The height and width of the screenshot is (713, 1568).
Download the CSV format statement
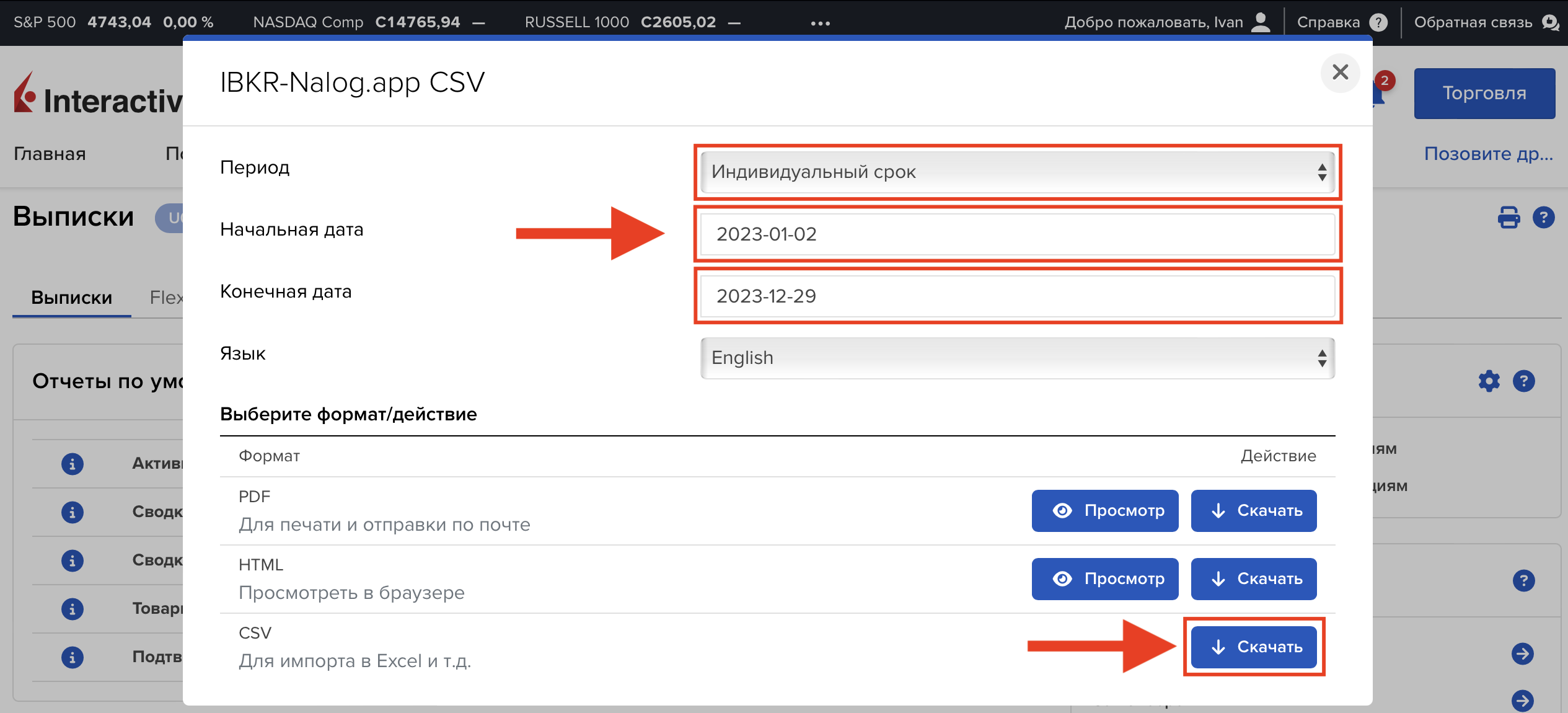click(x=1254, y=647)
